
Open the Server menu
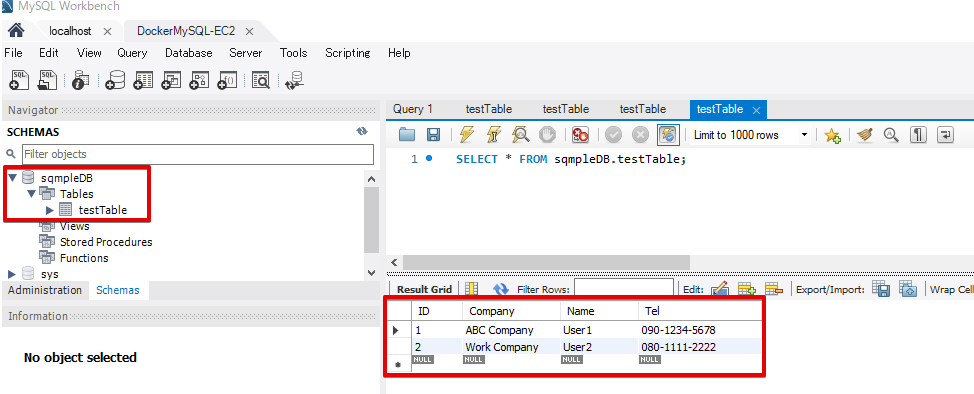click(245, 53)
